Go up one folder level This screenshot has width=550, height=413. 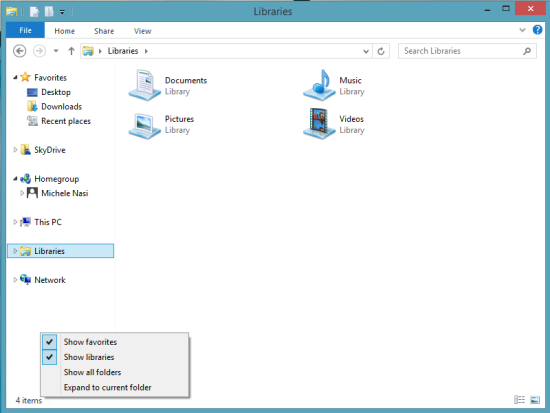(x=71, y=51)
